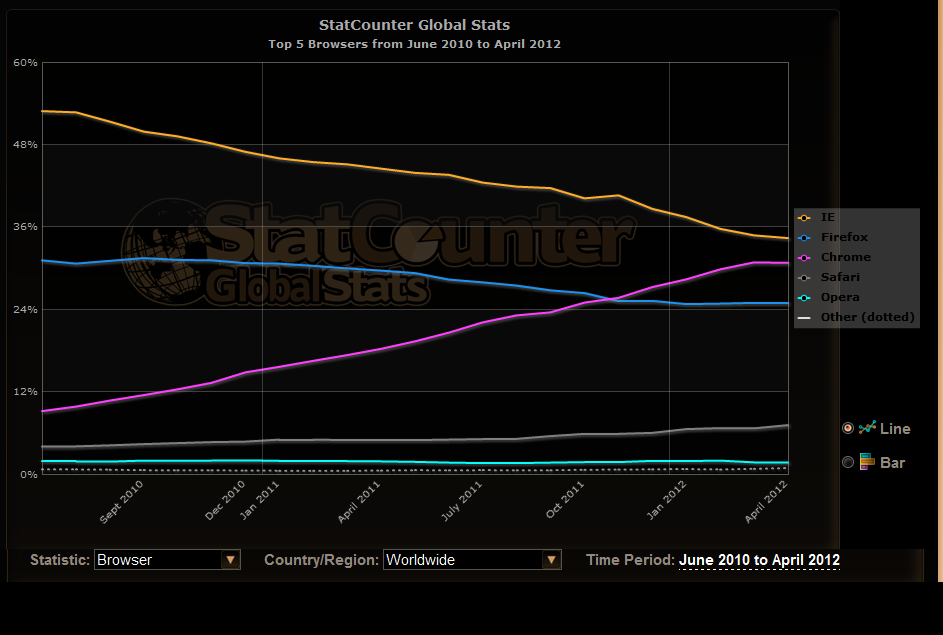Select the Bar chart radio button
The height and width of the screenshot is (635, 943).
coord(848,462)
